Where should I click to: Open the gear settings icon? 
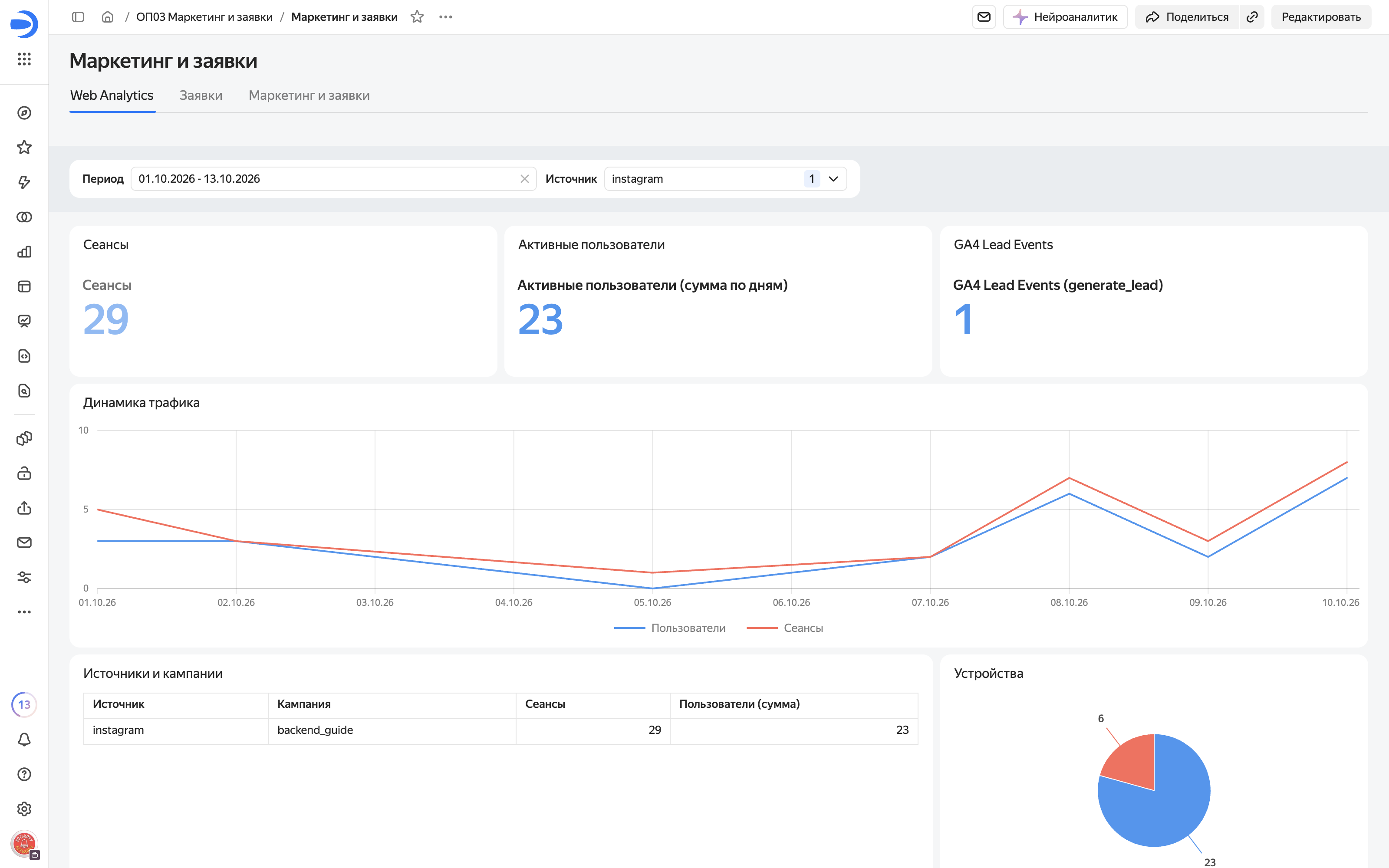click(24, 809)
